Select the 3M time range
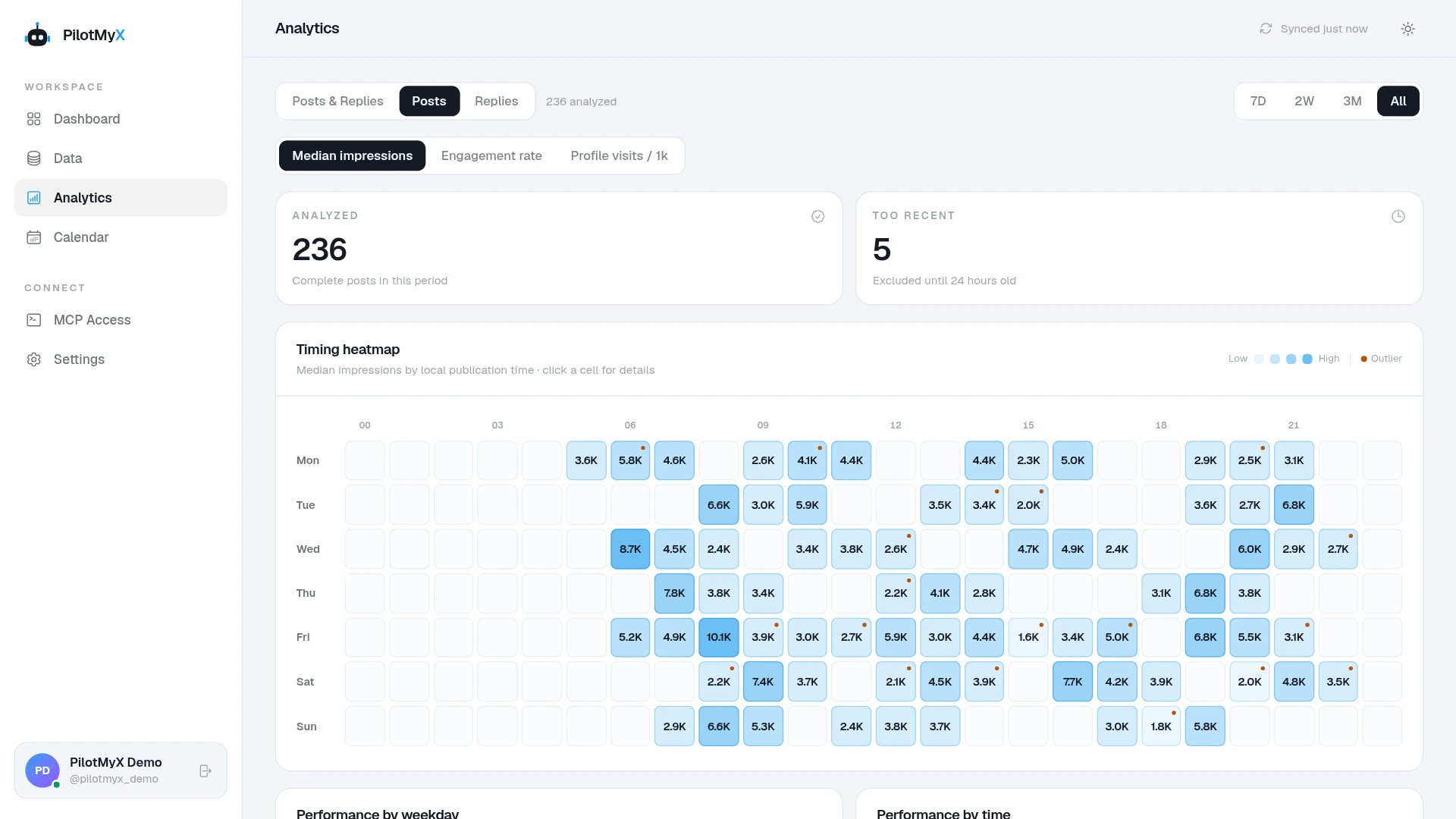 [x=1352, y=102]
